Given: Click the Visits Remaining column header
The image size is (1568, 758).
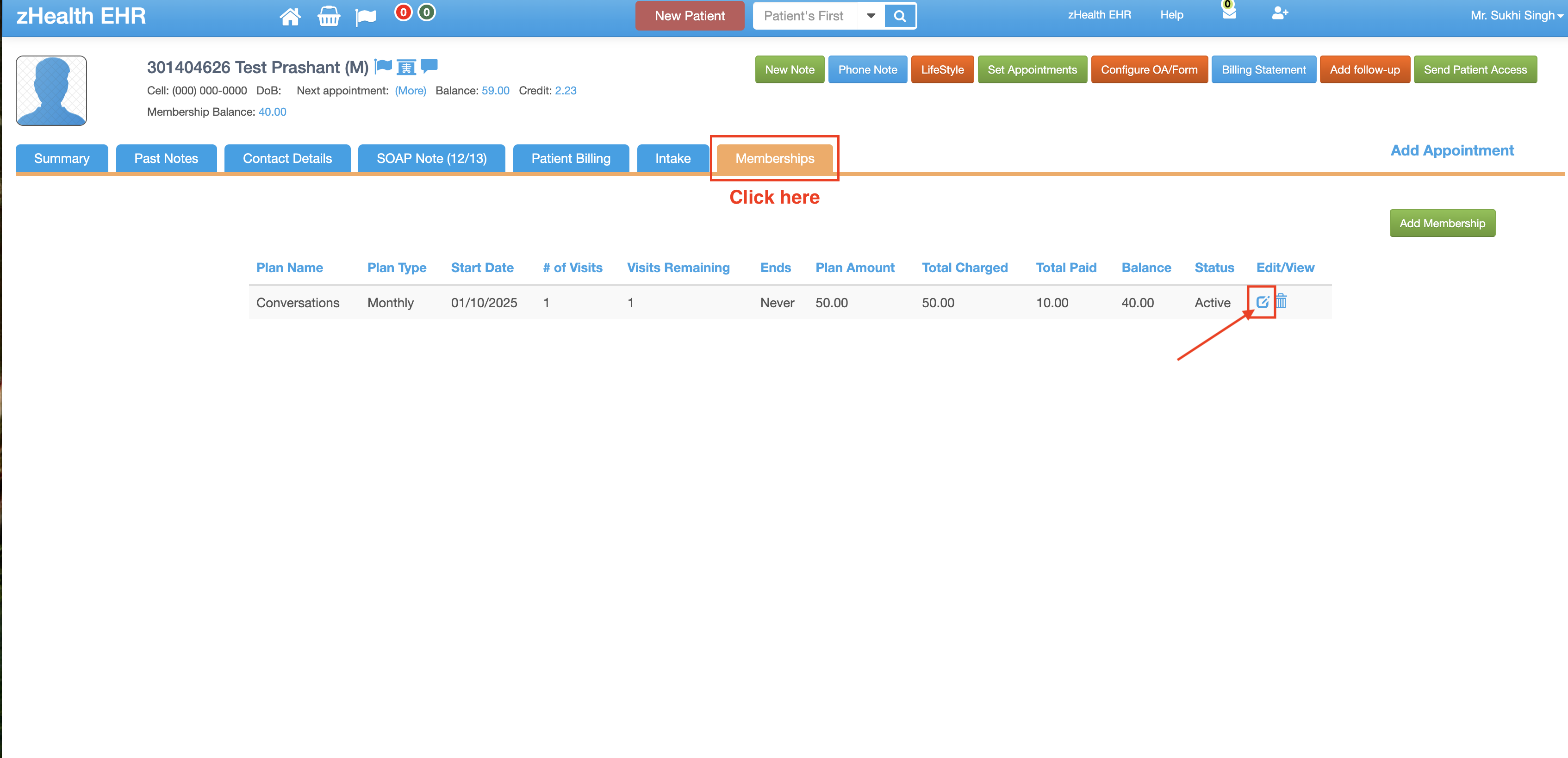Looking at the screenshot, I should 678,268.
